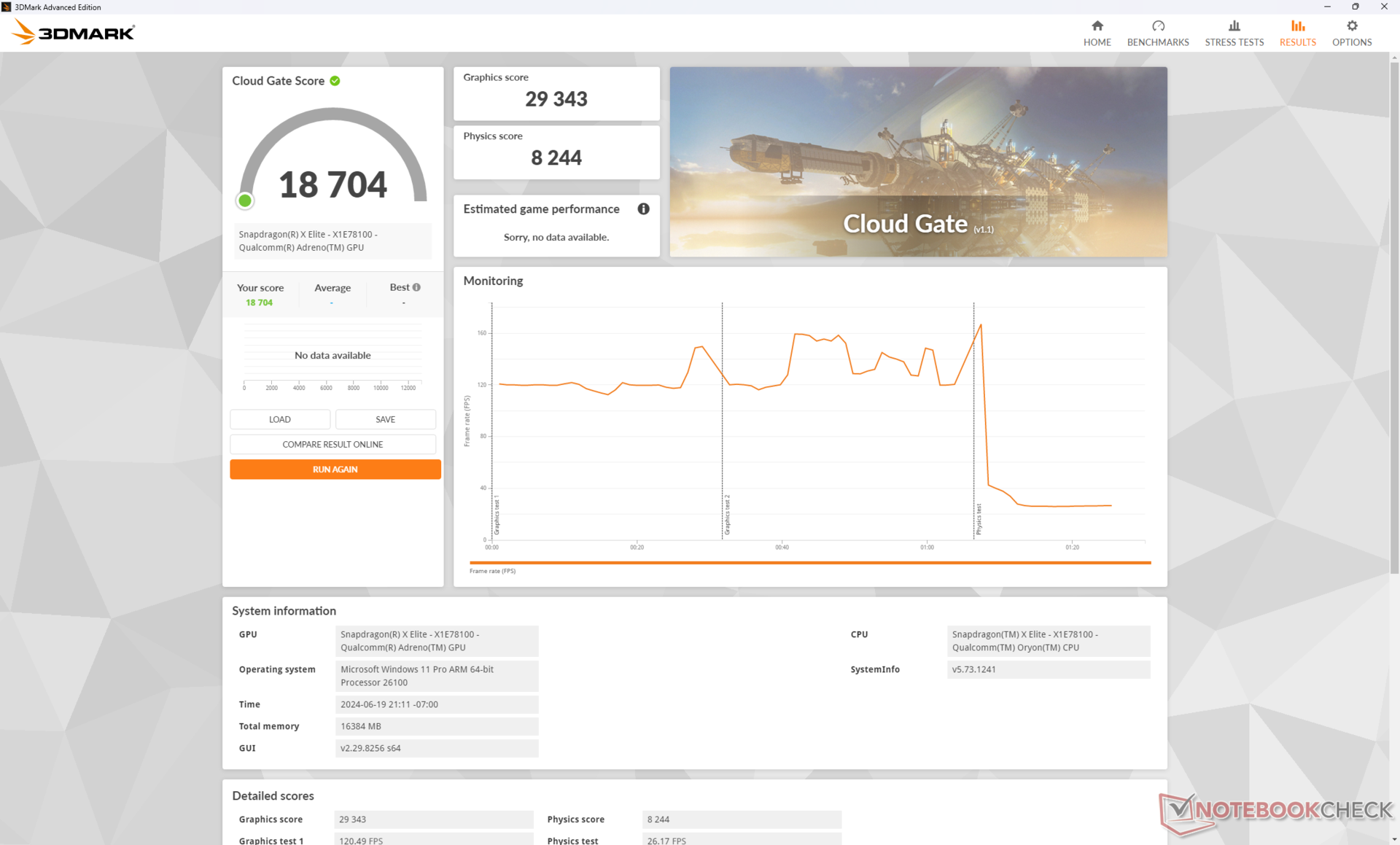Click Physics test marker in monitoring chart

point(978,518)
